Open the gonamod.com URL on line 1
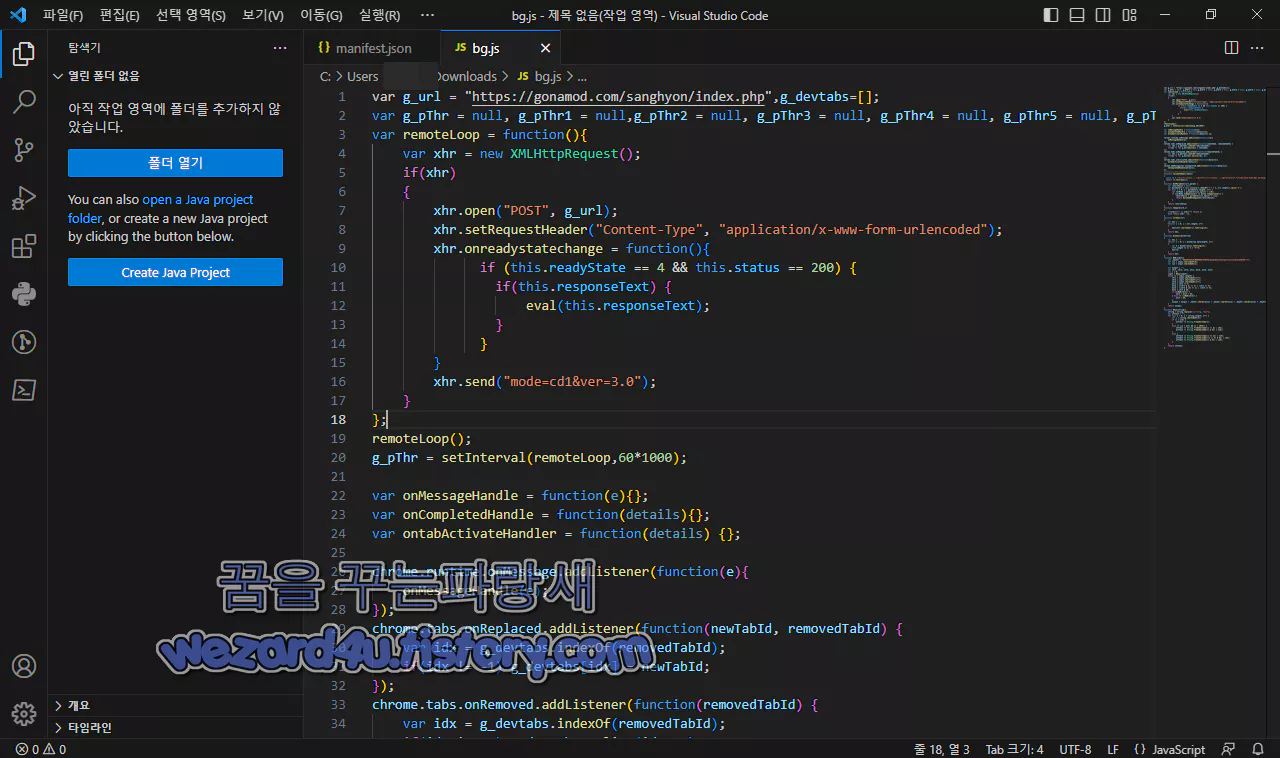This screenshot has width=1280, height=758. point(620,96)
